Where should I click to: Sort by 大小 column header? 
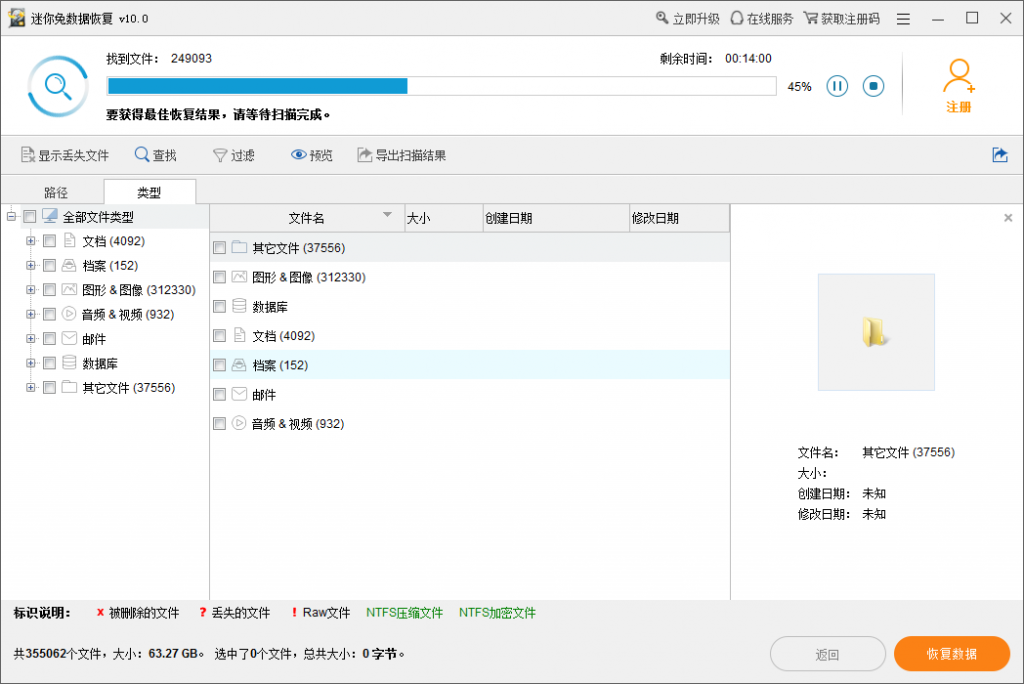[x=443, y=218]
